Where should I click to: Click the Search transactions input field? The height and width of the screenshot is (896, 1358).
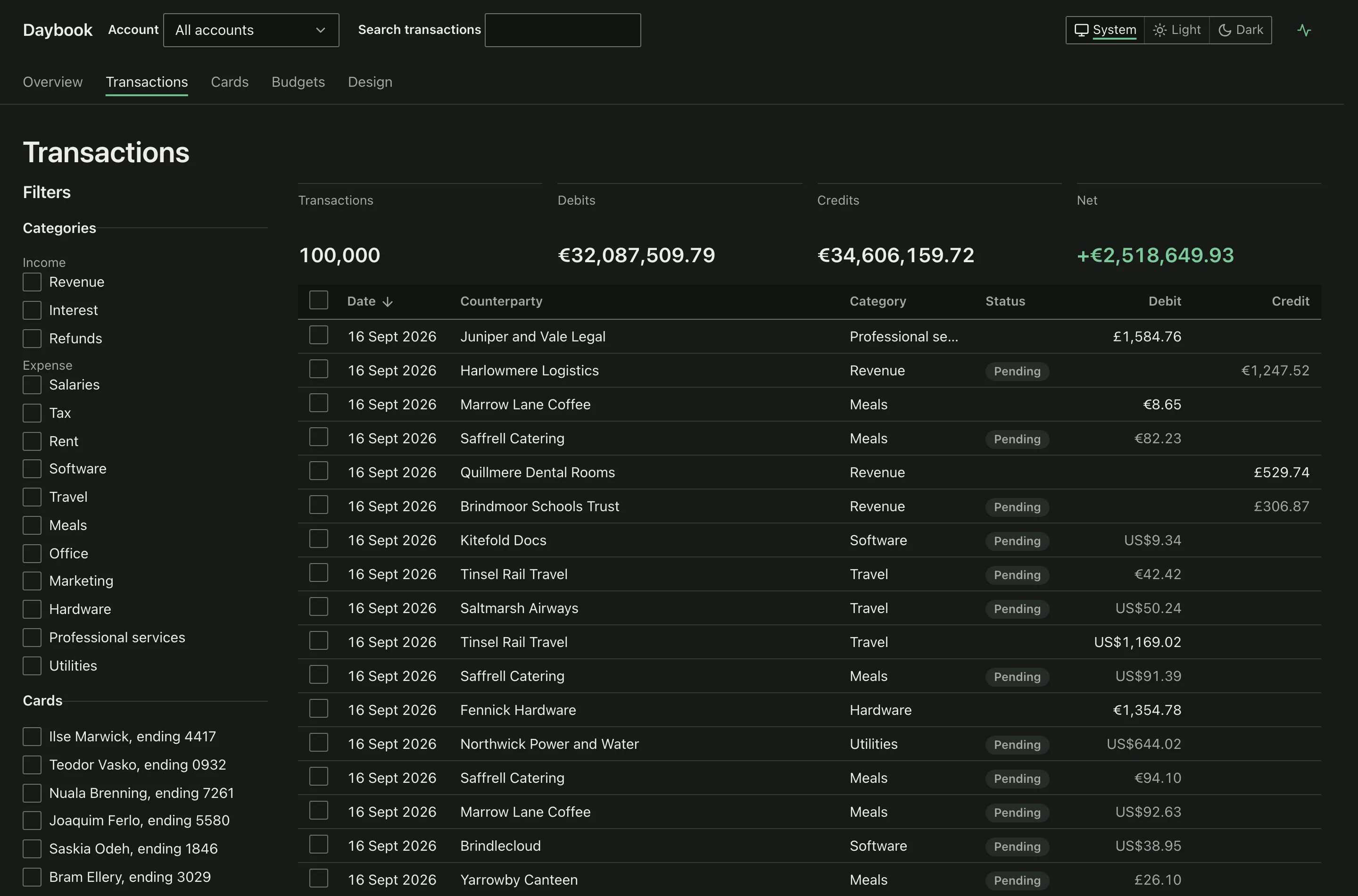click(562, 30)
